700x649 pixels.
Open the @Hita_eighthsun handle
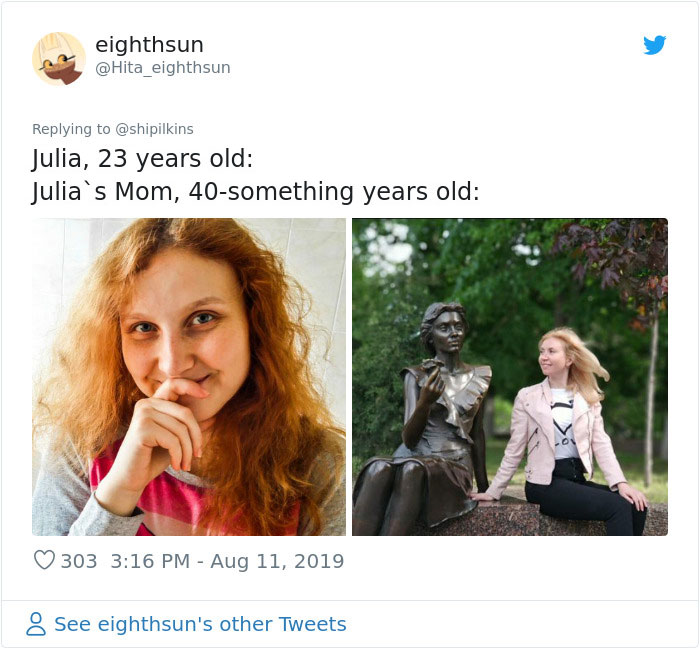(163, 68)
